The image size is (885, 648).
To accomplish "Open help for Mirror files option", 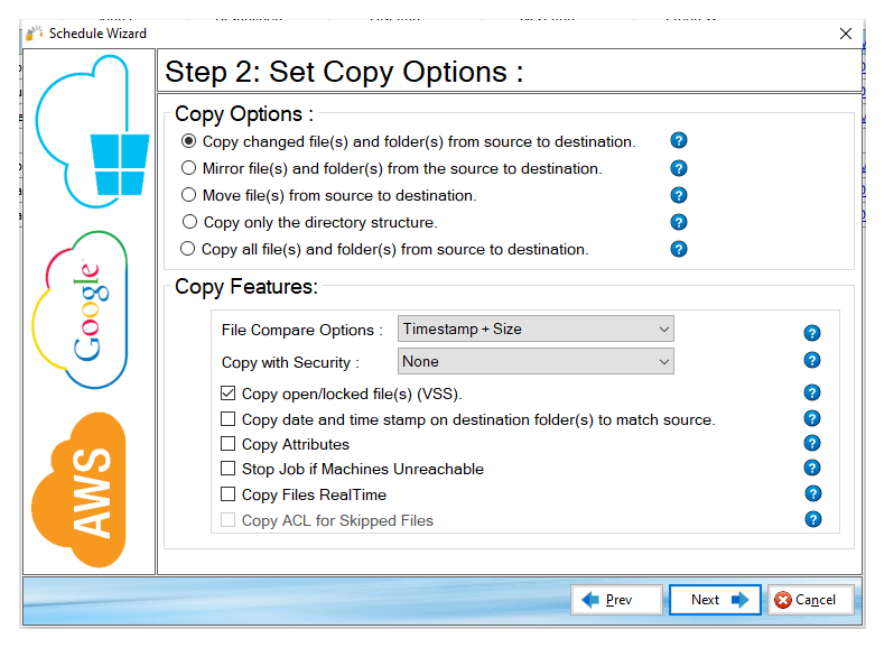I will point(678,168).
